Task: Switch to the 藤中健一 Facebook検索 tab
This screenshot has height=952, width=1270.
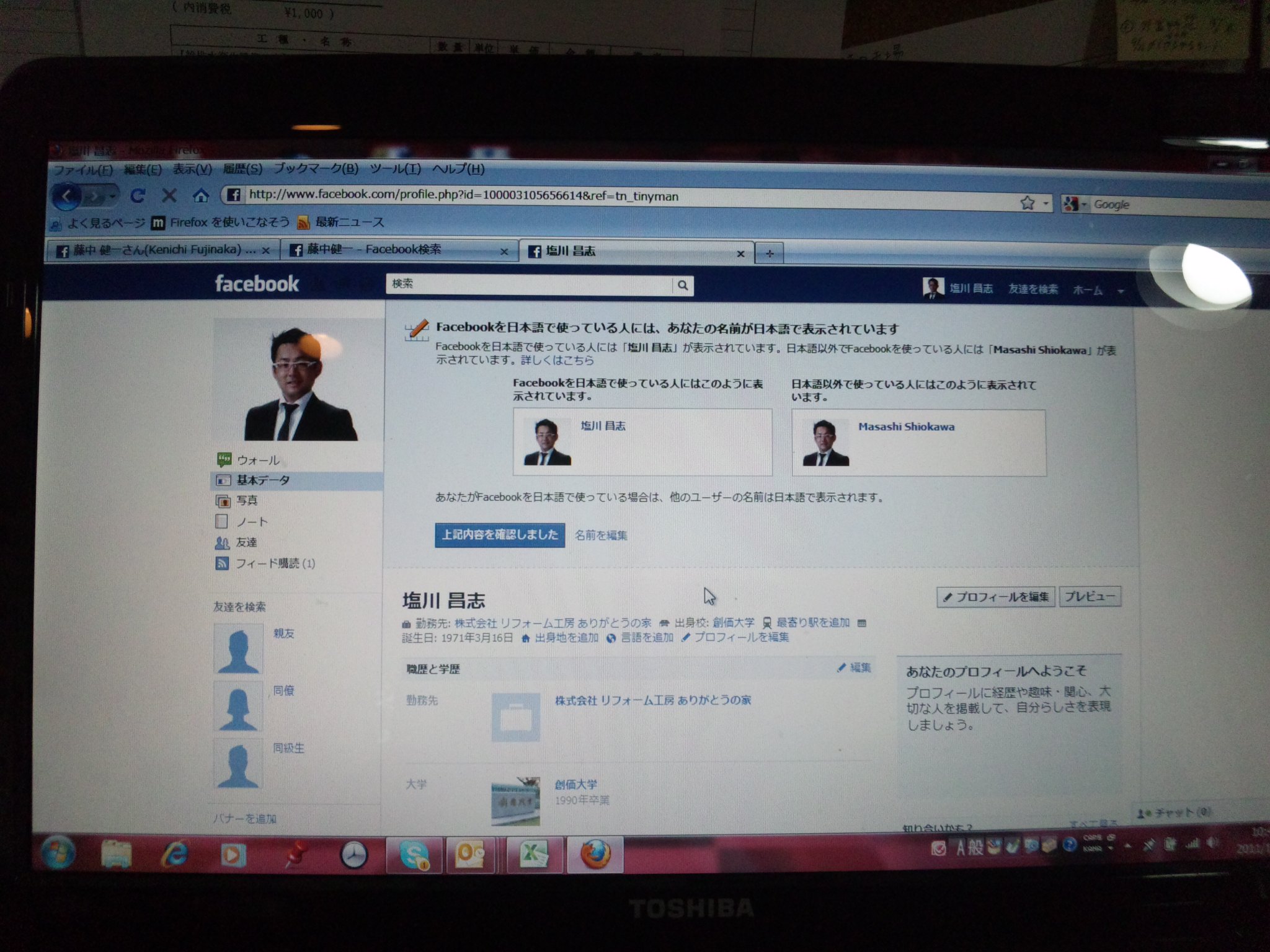Action: (x=398, y=250)
